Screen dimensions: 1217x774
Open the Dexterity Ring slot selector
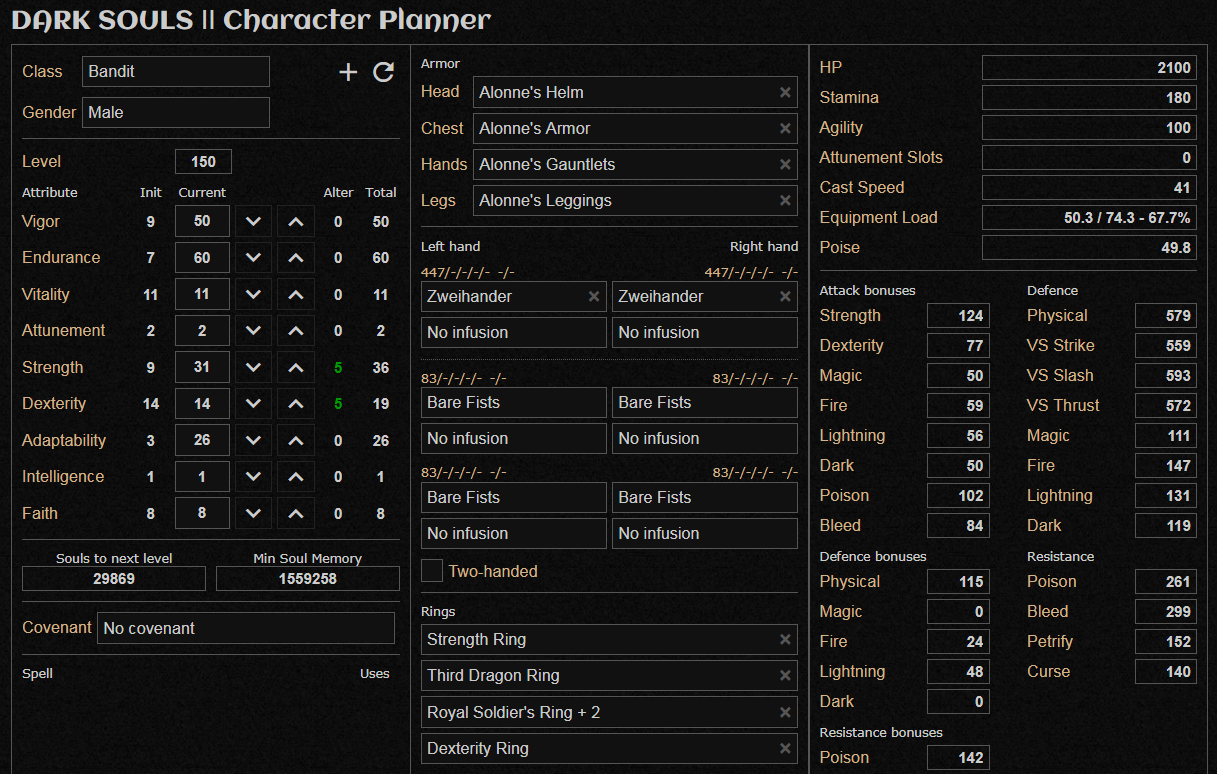point(610,748)
